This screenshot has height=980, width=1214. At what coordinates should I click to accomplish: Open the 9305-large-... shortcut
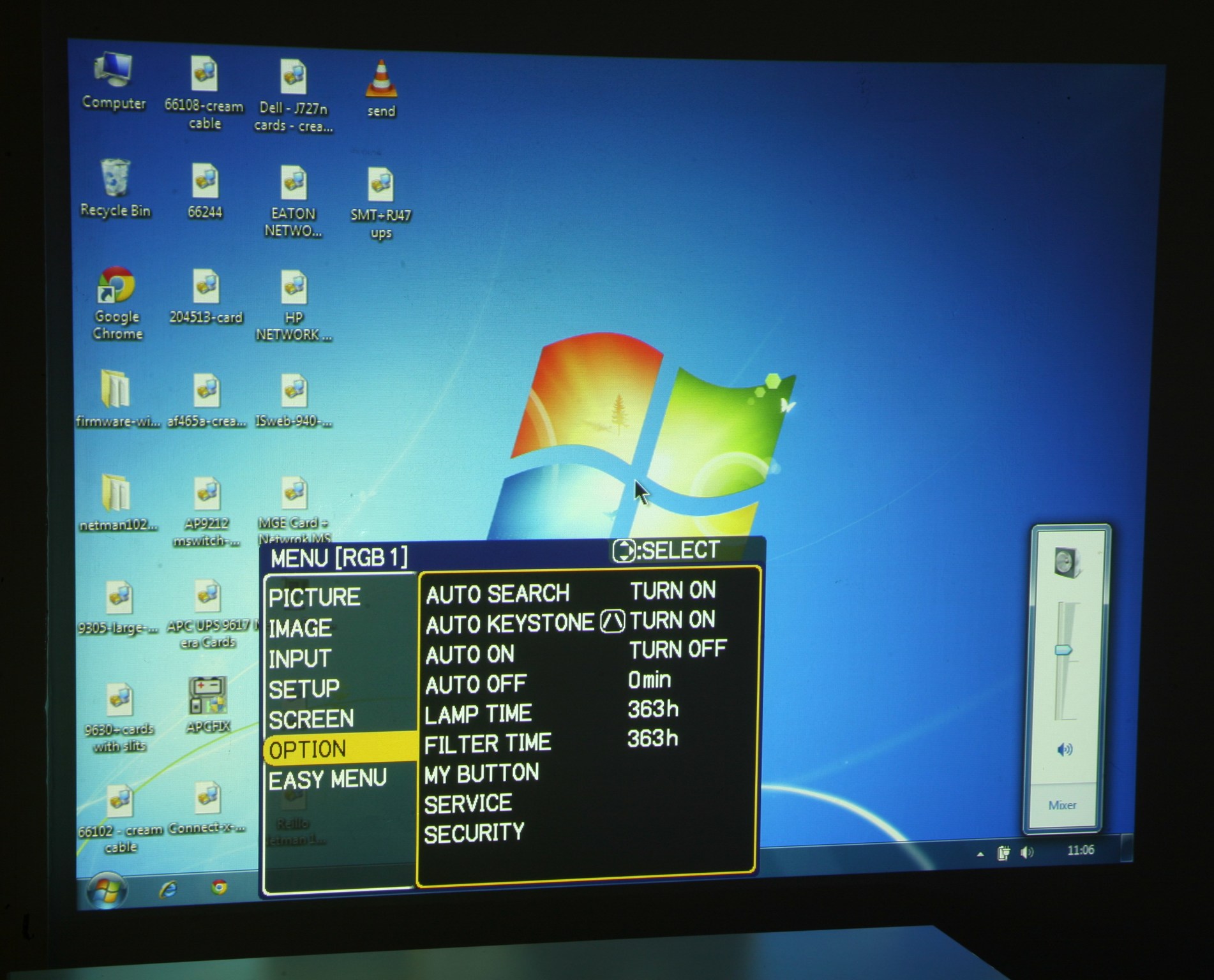[x=118, y=608]
